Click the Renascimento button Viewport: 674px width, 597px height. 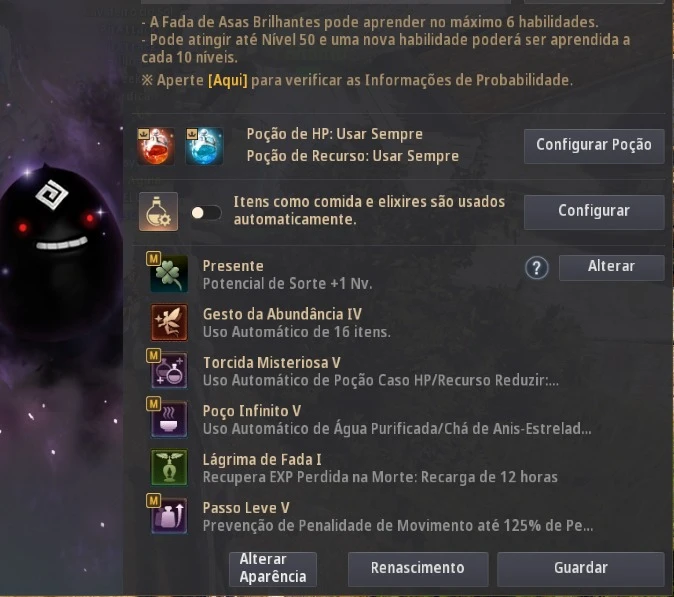(x=418, y=569)
